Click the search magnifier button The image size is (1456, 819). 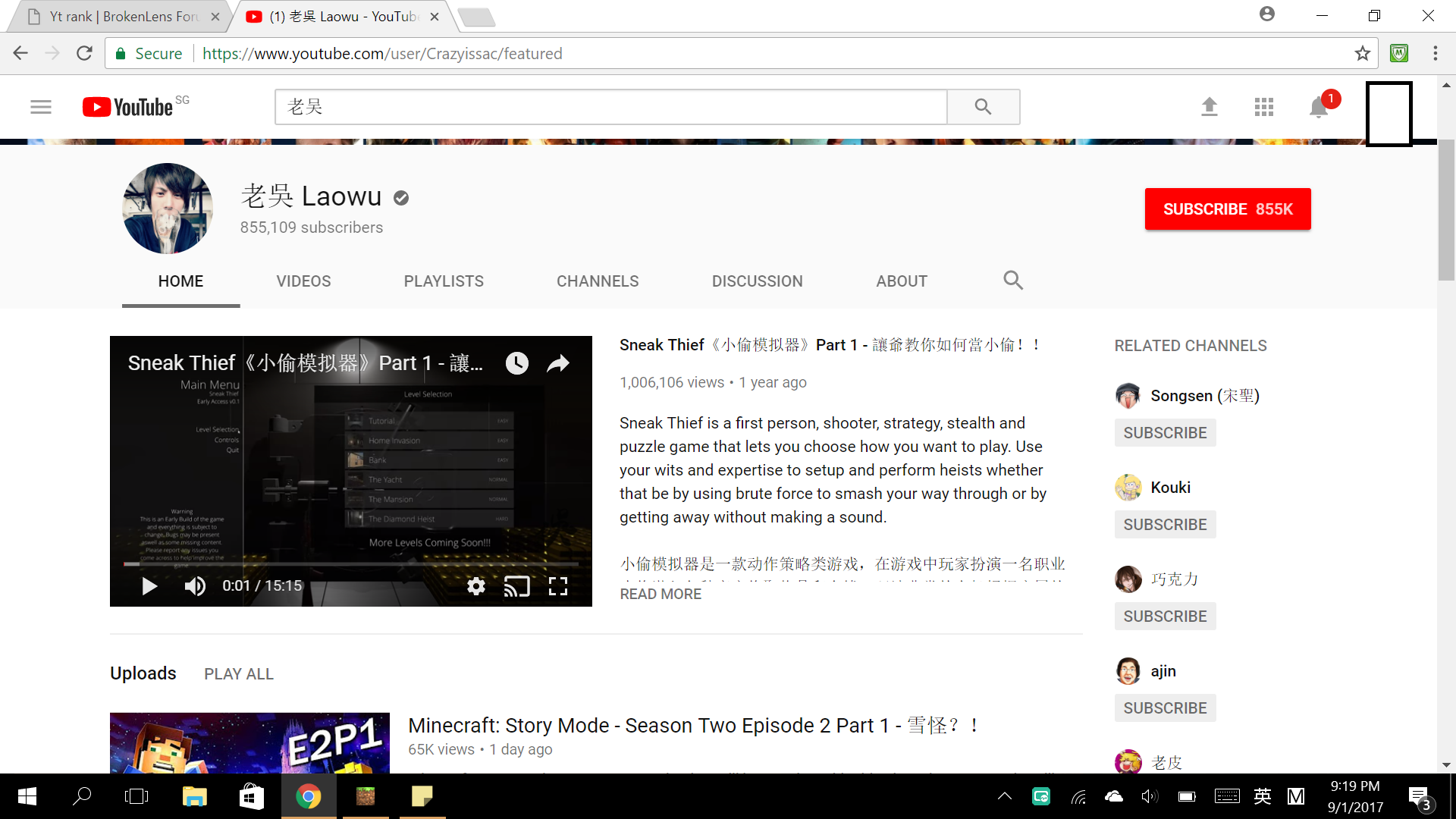[983, 107]
